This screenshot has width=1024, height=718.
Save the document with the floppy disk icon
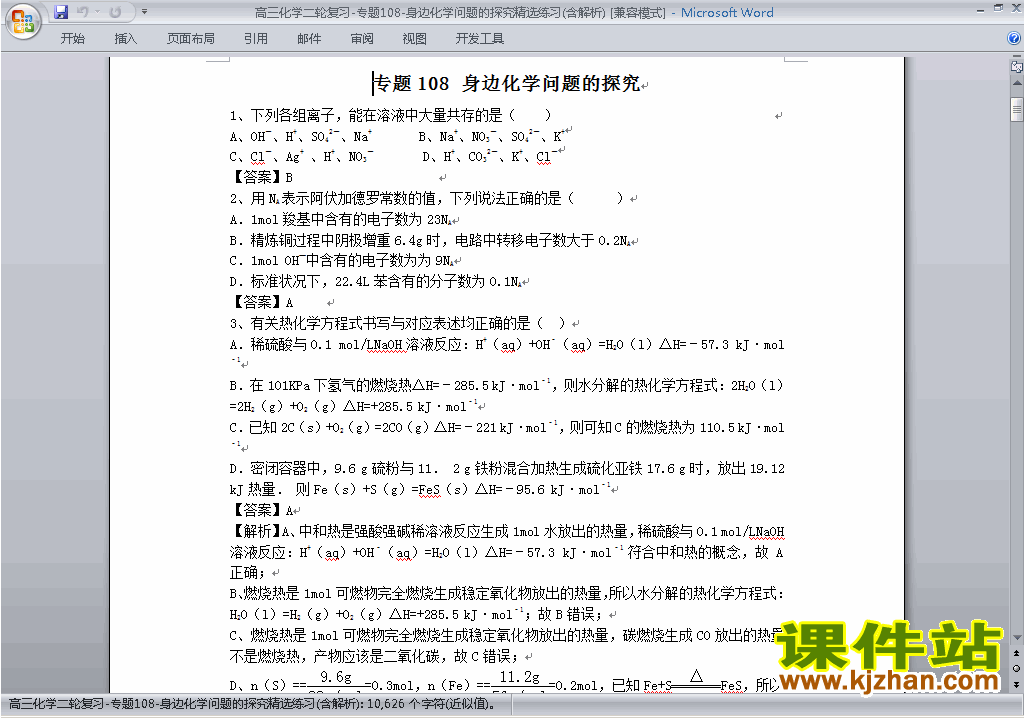[61, 12]
